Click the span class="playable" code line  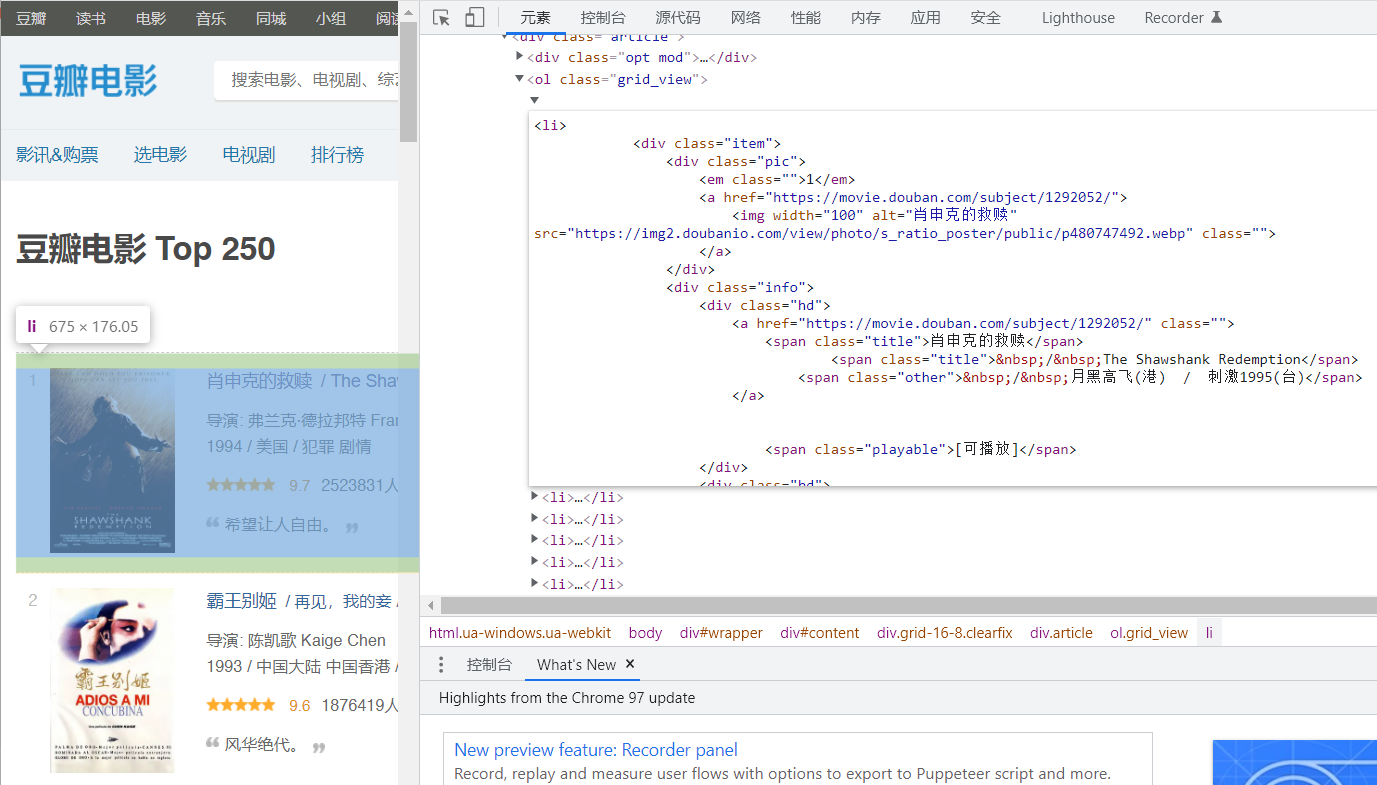921,449
